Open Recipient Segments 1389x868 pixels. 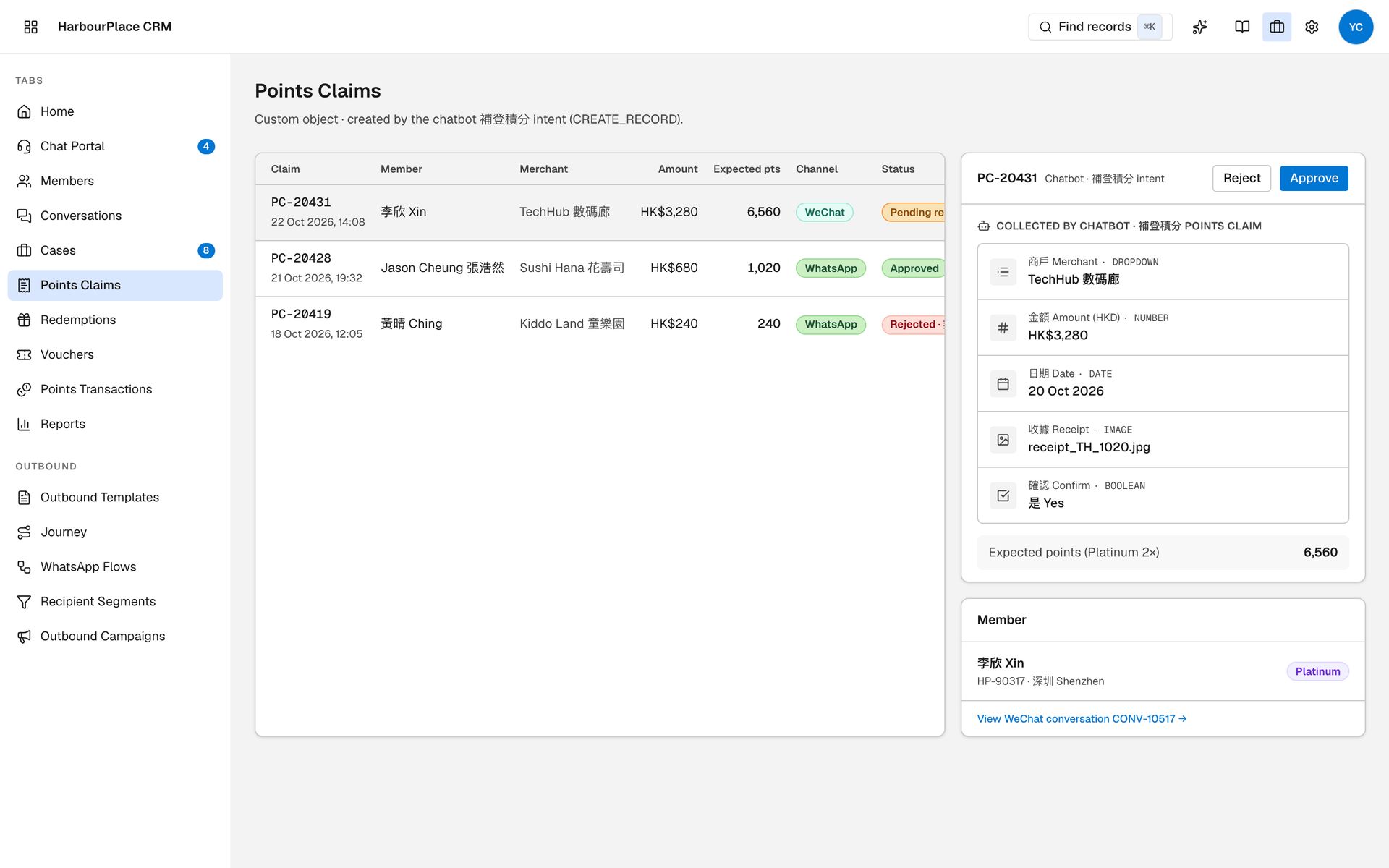pos(115,601)
